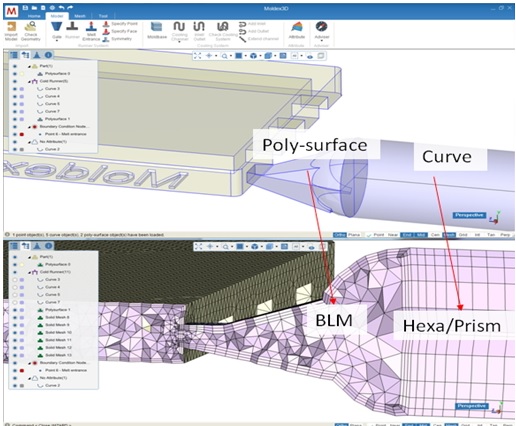The image size is (516, 426).
Task: Click the Add Inlet tool
Action: coord(252,24)
